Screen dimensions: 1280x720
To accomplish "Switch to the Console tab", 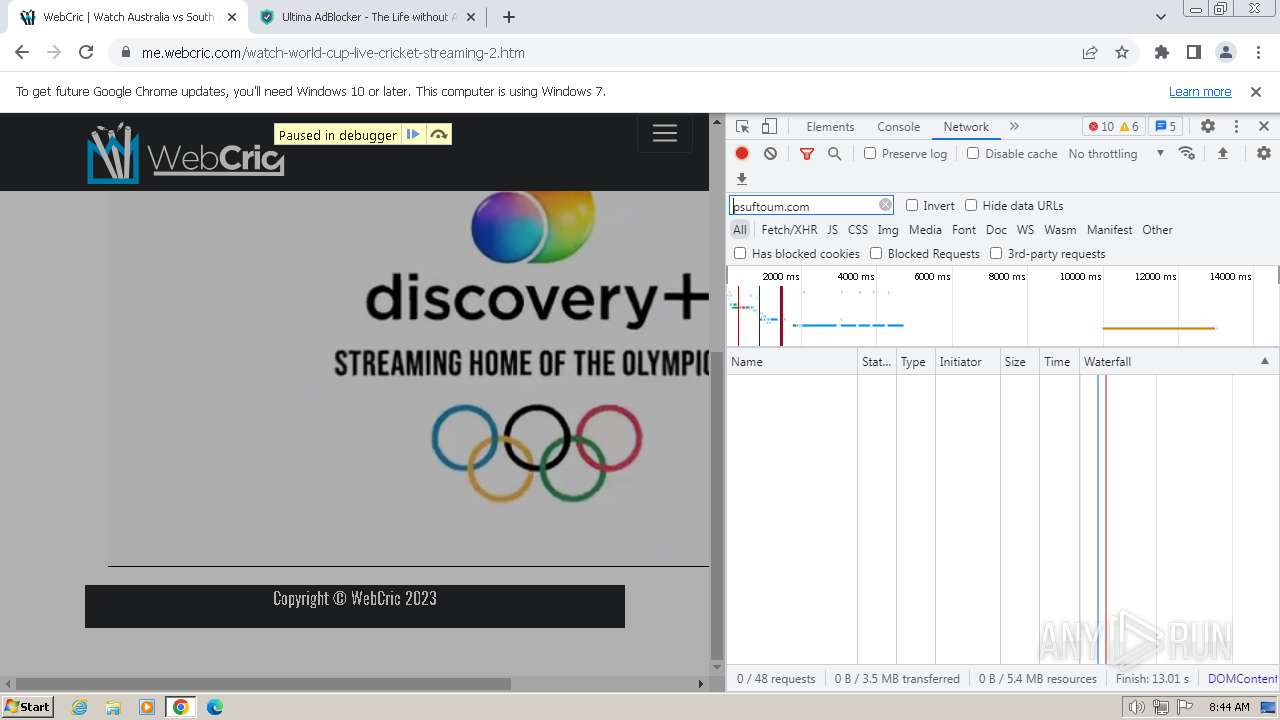I will (x=898, y=126).
